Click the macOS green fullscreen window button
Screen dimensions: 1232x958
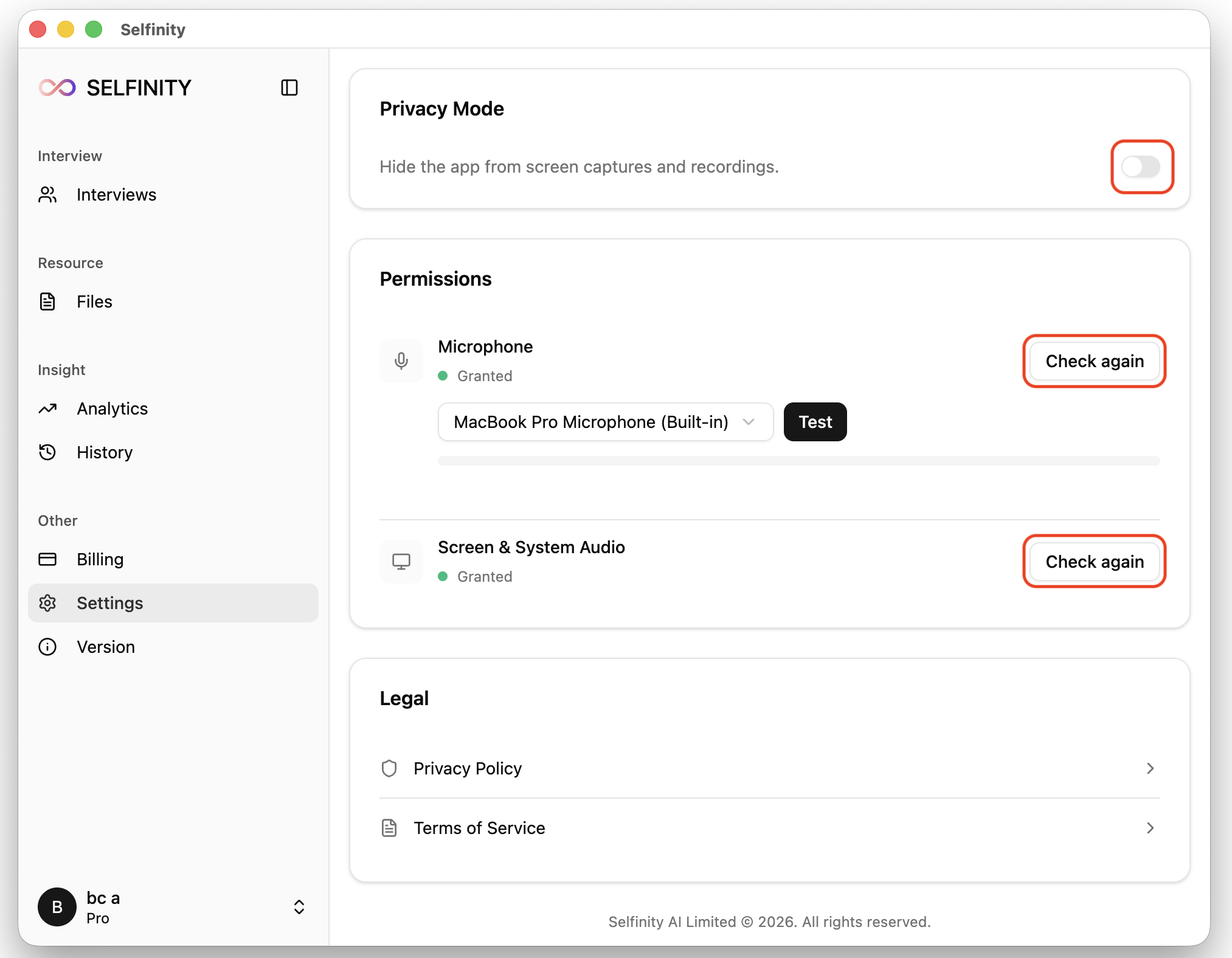94,29
